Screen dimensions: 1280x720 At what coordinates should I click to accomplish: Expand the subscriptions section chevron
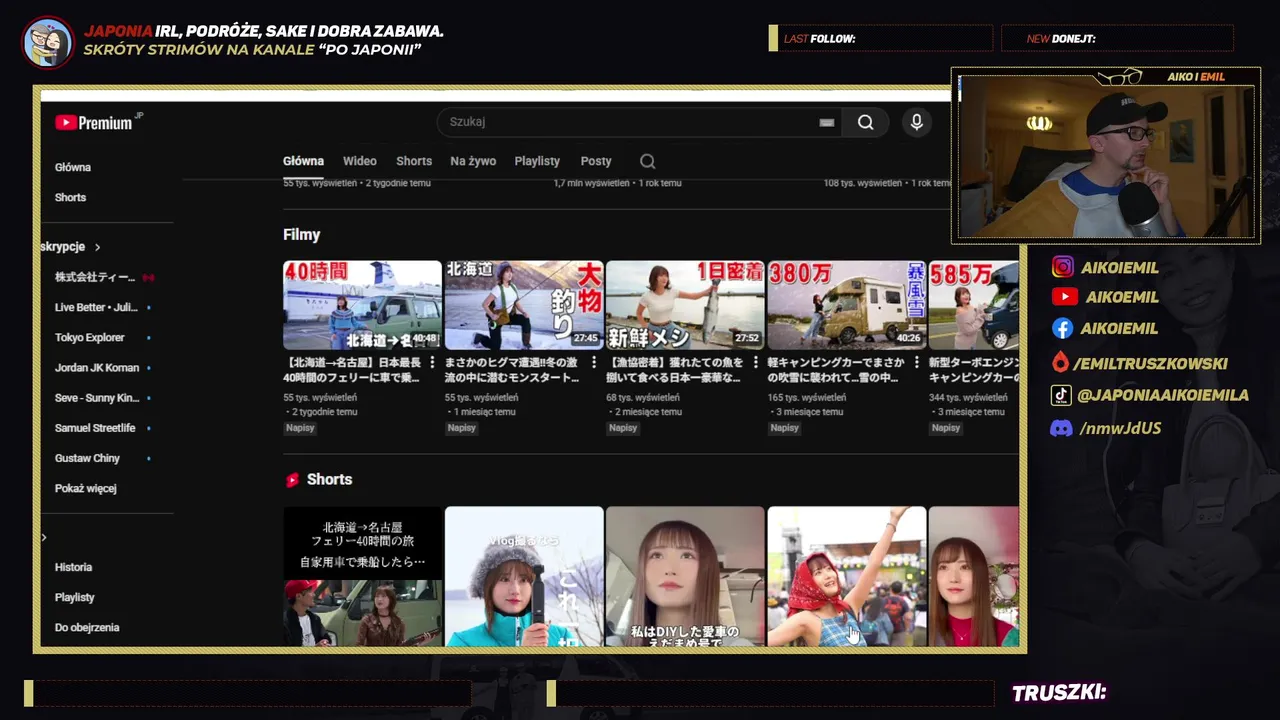pyautogui.click(x=97, y=247)
